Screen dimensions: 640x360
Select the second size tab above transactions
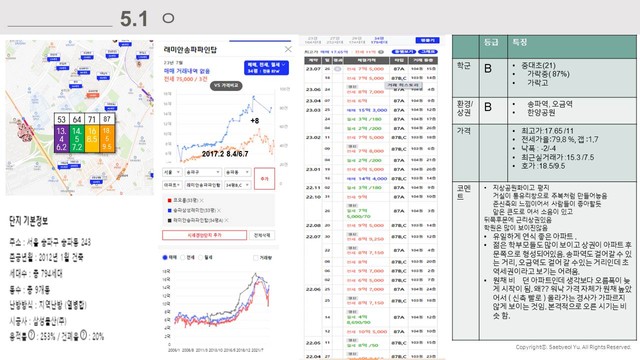tap(335, 40)
